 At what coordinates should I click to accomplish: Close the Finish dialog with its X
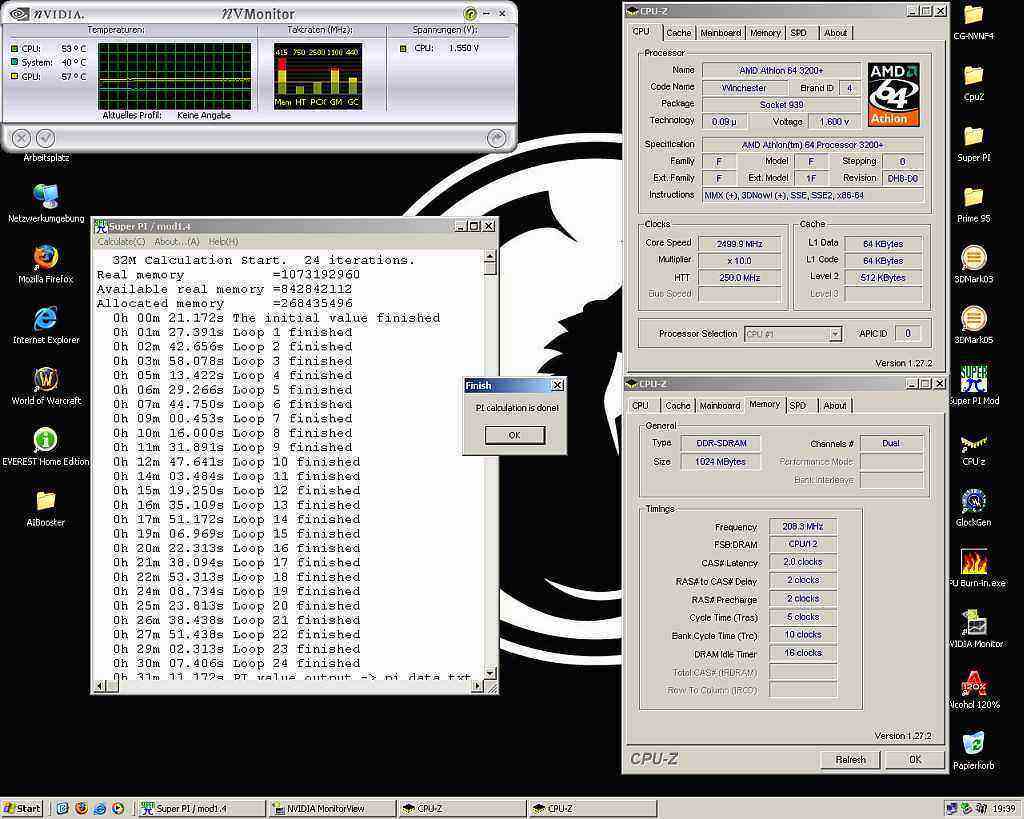558,385
